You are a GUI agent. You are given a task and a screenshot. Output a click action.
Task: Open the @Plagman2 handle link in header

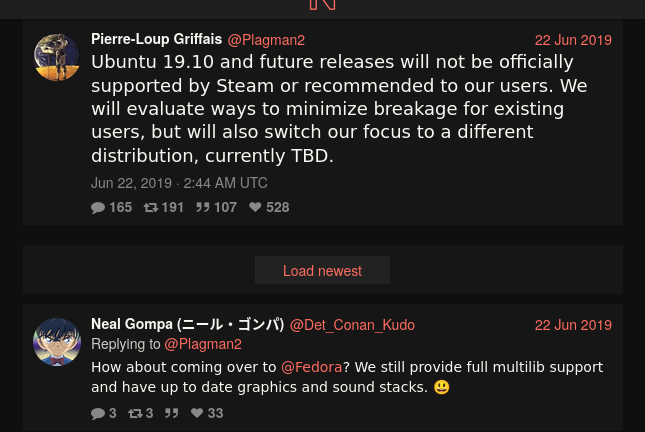[x=266, y=40]
